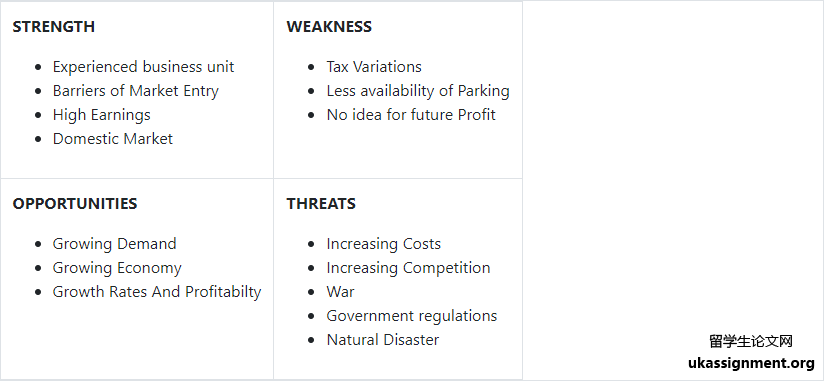Click the Growing Demand item

point(115,244)
